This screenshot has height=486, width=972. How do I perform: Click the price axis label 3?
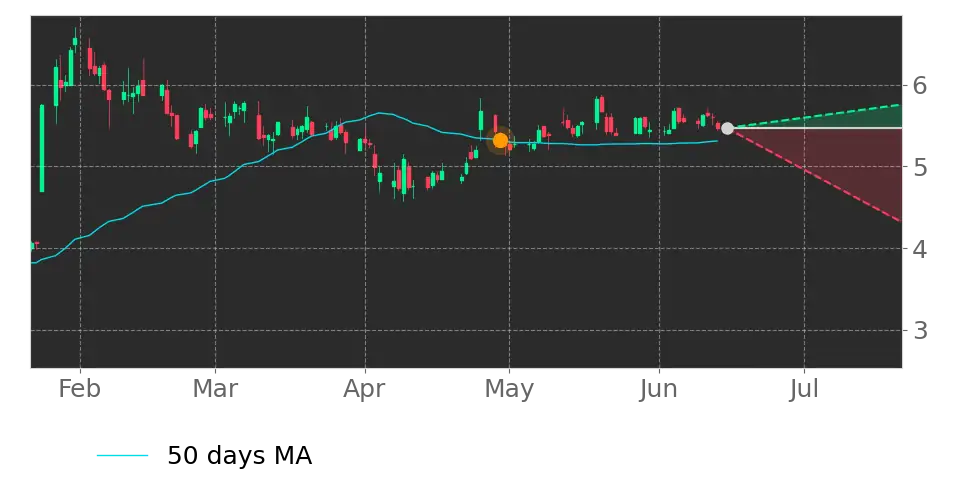point(920,330)
